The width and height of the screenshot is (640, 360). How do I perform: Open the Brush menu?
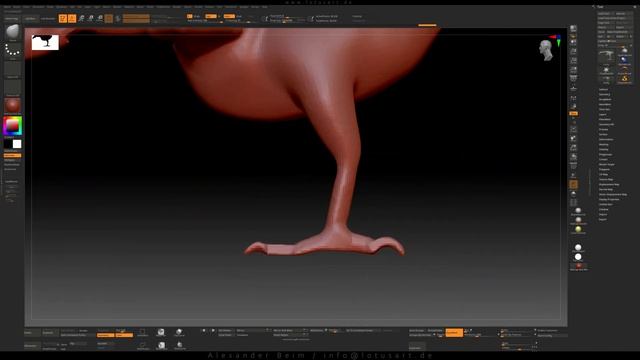pos(17,7)
